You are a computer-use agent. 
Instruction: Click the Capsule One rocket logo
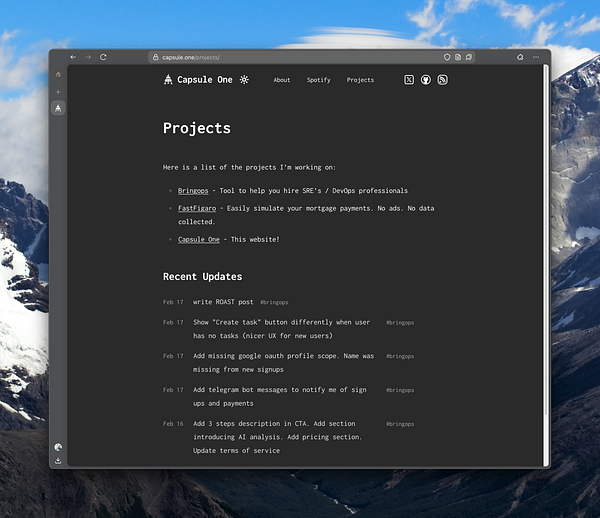[168, 80]
